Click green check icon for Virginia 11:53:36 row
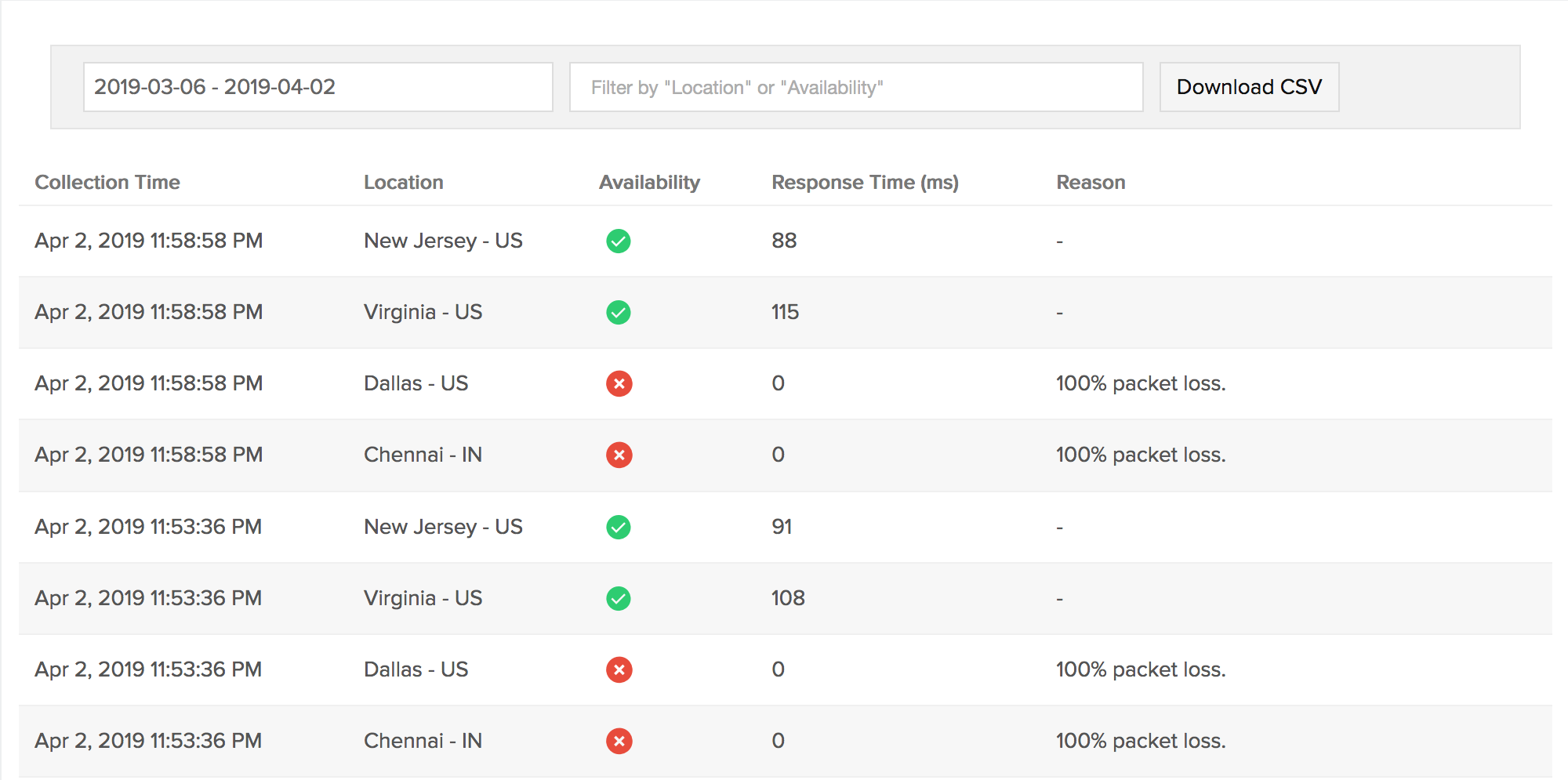Image resolution: width=1568 pixels, height=780 pixels. click(618, 598)
